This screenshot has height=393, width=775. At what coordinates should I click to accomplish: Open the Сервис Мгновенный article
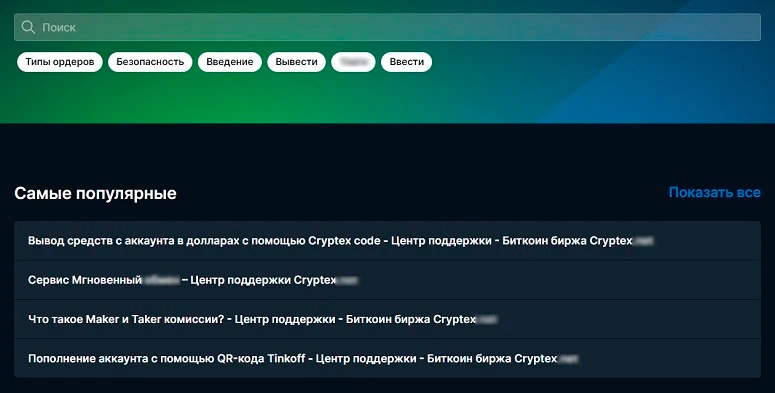[x=387, y=280]
